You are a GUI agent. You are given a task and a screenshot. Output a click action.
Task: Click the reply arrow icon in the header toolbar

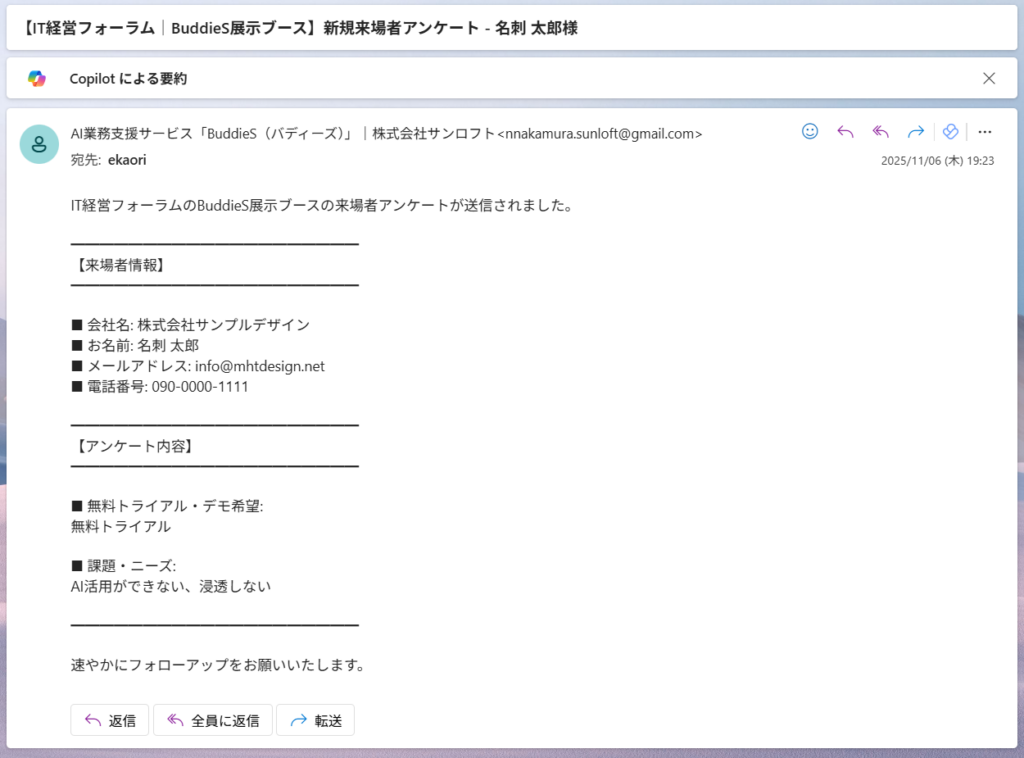845,132
